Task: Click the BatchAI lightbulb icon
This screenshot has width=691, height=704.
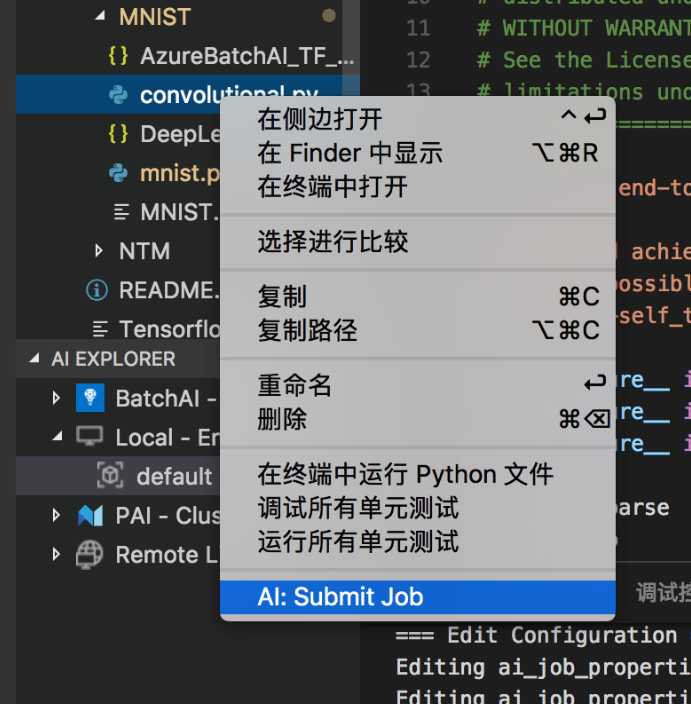Action: click(x=90, y=398)
